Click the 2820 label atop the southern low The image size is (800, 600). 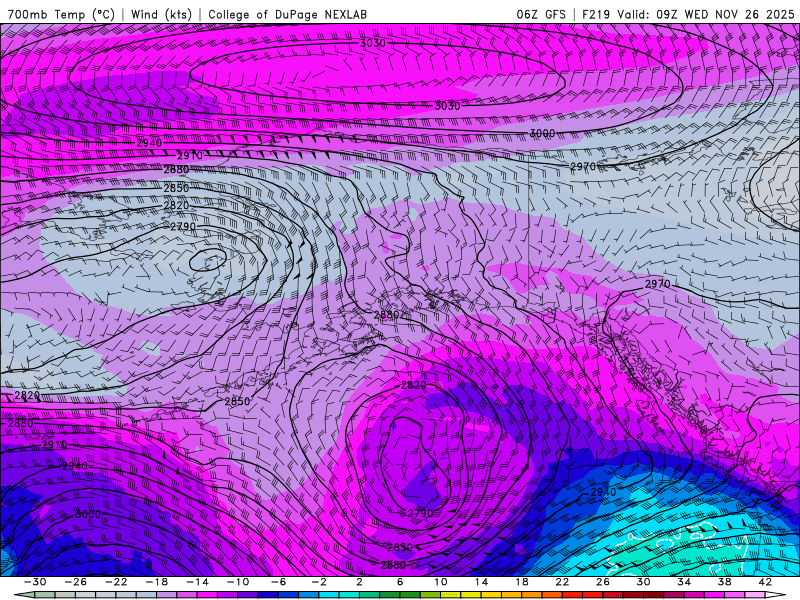[x=413, y=385]
